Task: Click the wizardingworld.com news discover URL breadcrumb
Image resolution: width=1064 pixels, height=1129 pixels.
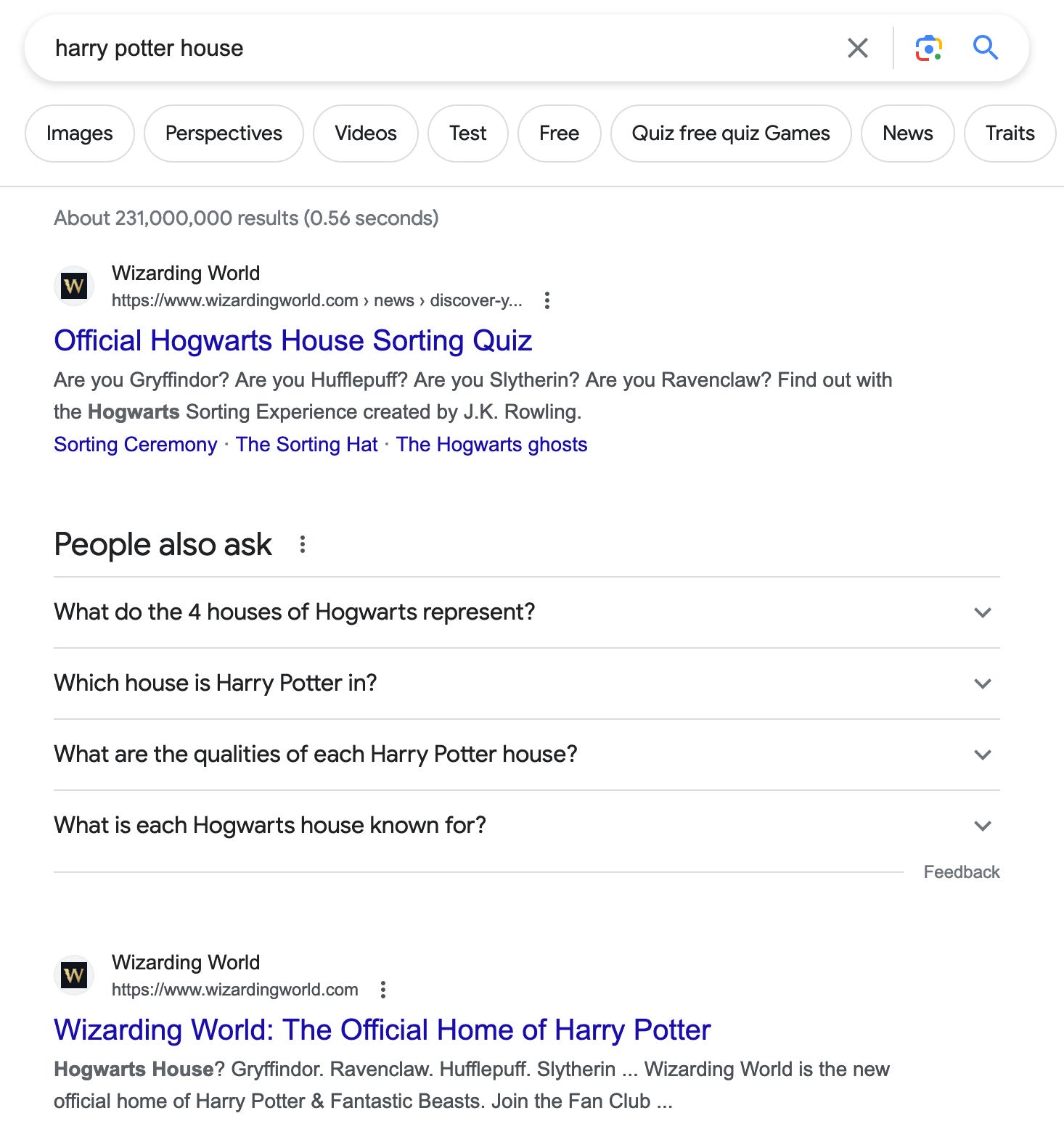Action: (317, 300)
